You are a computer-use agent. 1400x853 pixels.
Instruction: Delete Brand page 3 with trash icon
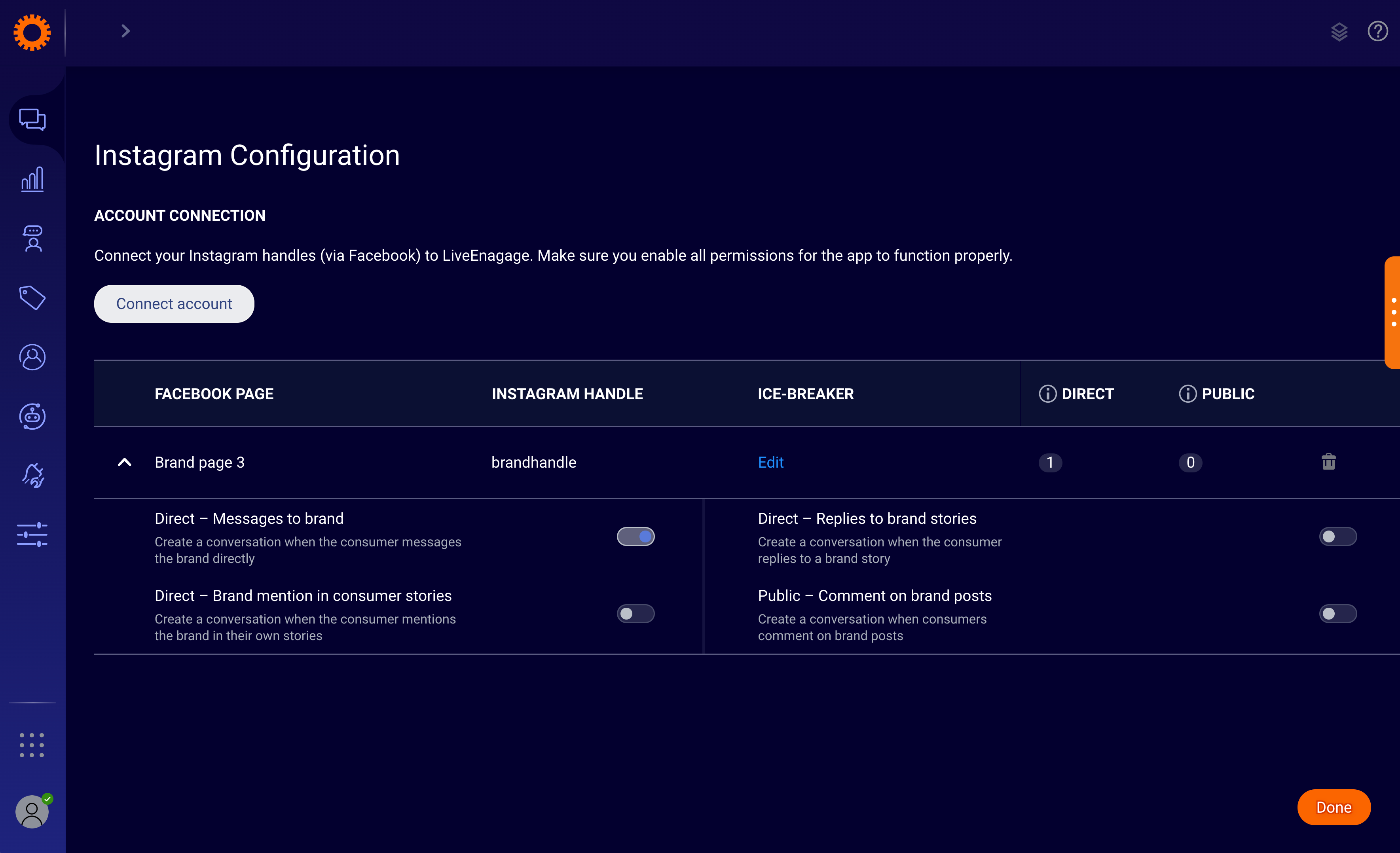click(x=1328, y=462)
